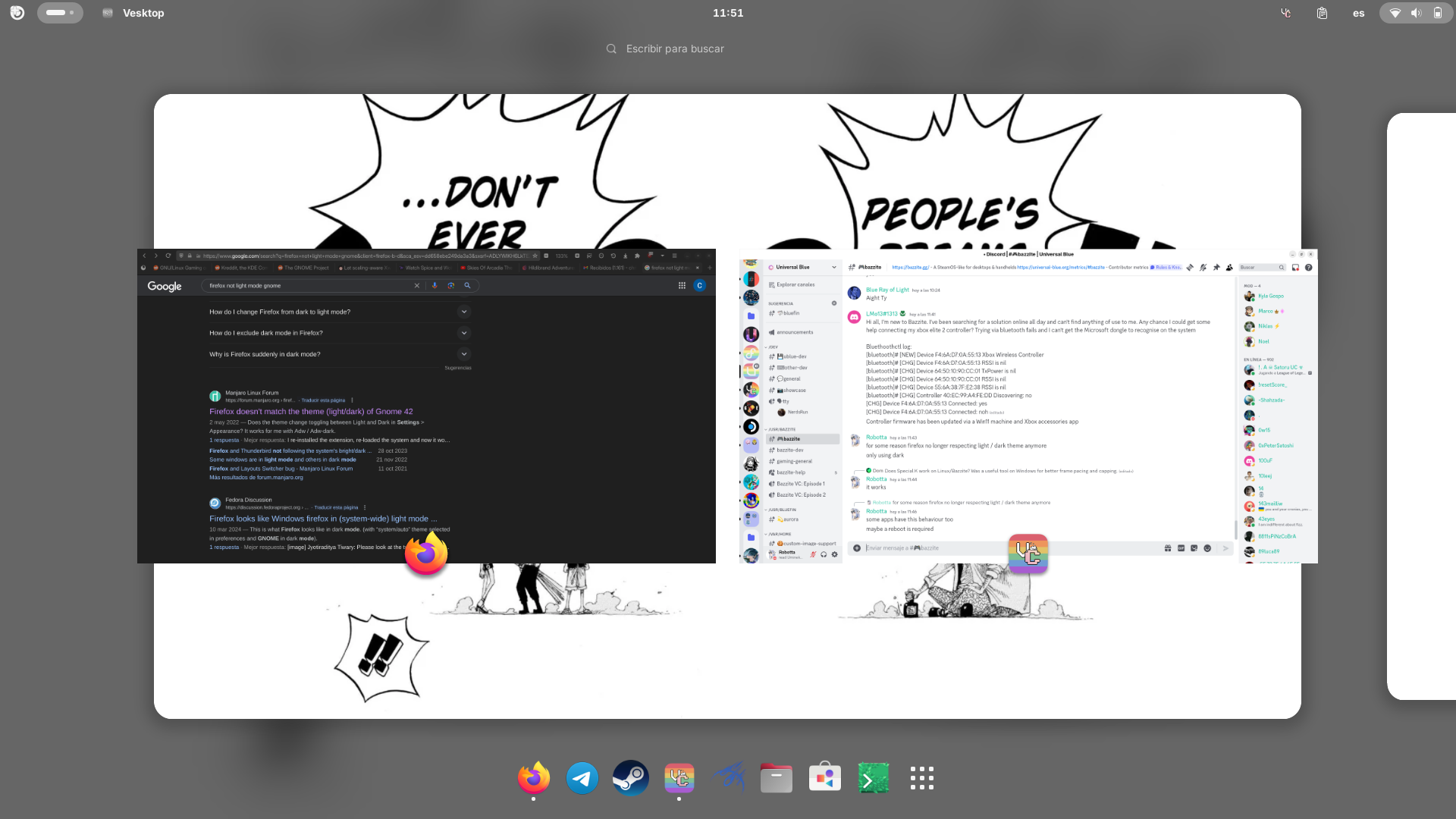Launch the green terminal app in dock
Screen dimensions: 1456x819
pos(874,778)
